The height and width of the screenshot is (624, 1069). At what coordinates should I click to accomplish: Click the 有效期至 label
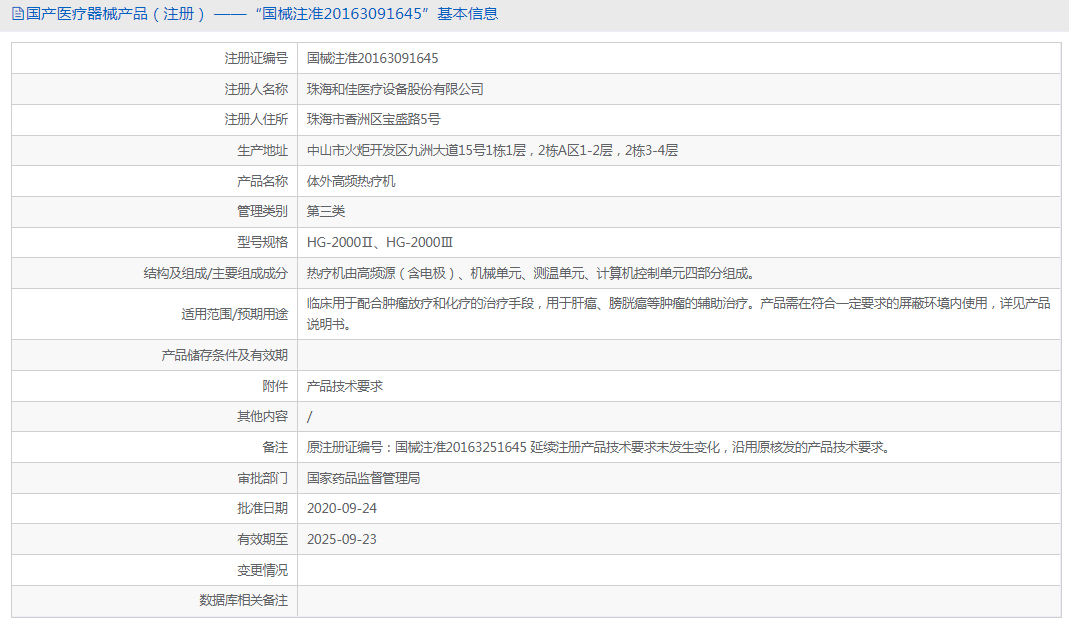(262, 539)
